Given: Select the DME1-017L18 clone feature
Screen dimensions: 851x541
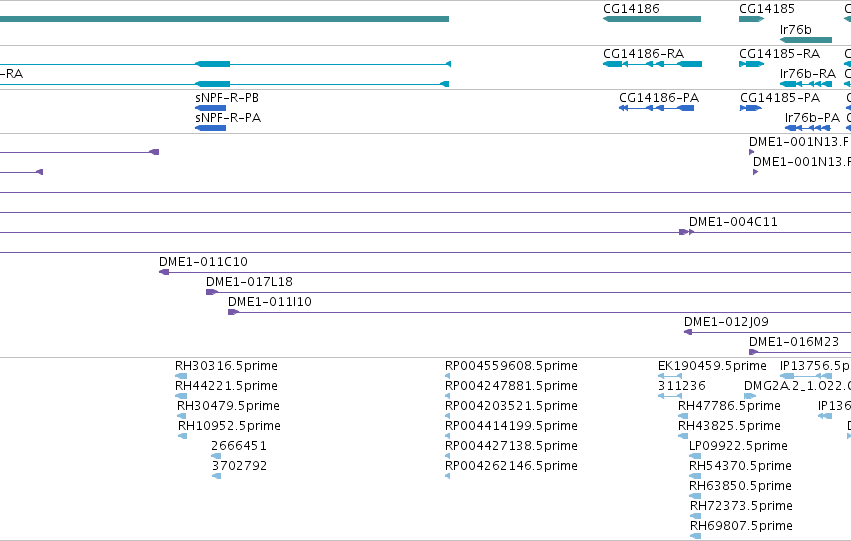Looking at the screenshot, I should pos(212,292).
